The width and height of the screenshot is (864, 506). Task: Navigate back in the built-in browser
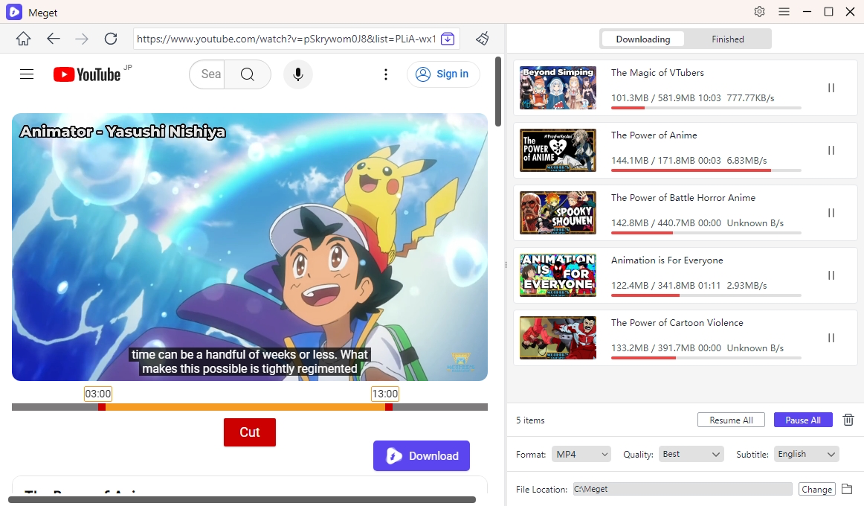[x=53, y=39]
